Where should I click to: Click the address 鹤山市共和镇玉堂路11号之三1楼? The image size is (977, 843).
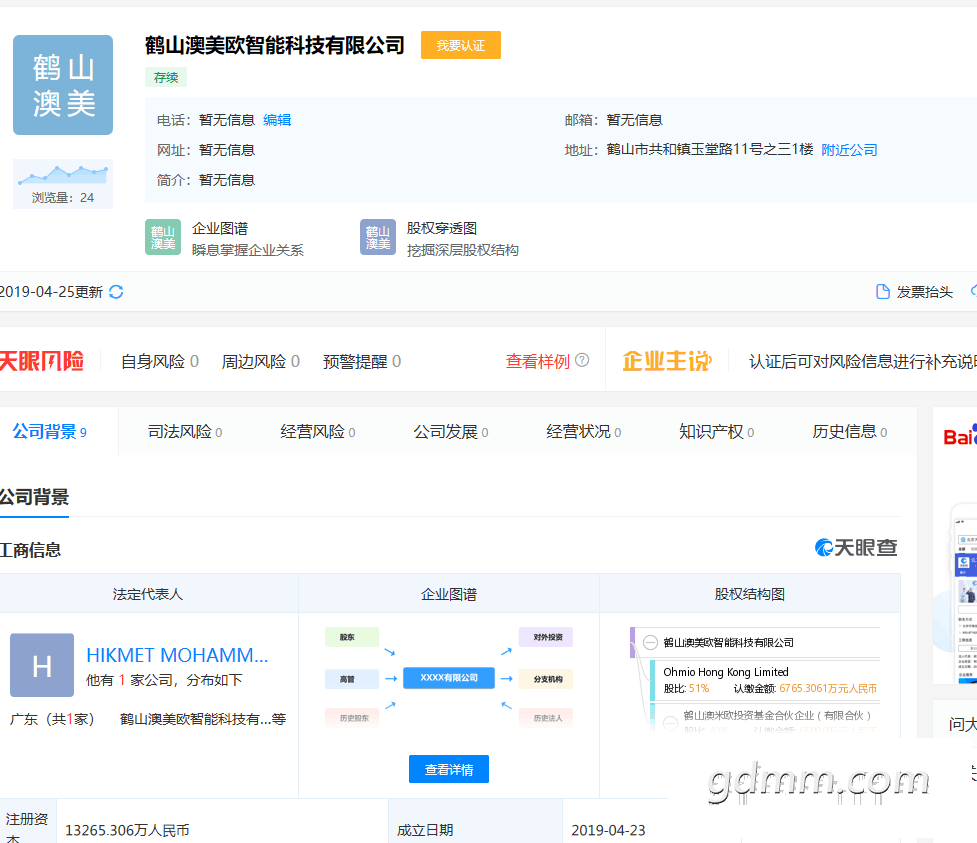tap(710, 150)
